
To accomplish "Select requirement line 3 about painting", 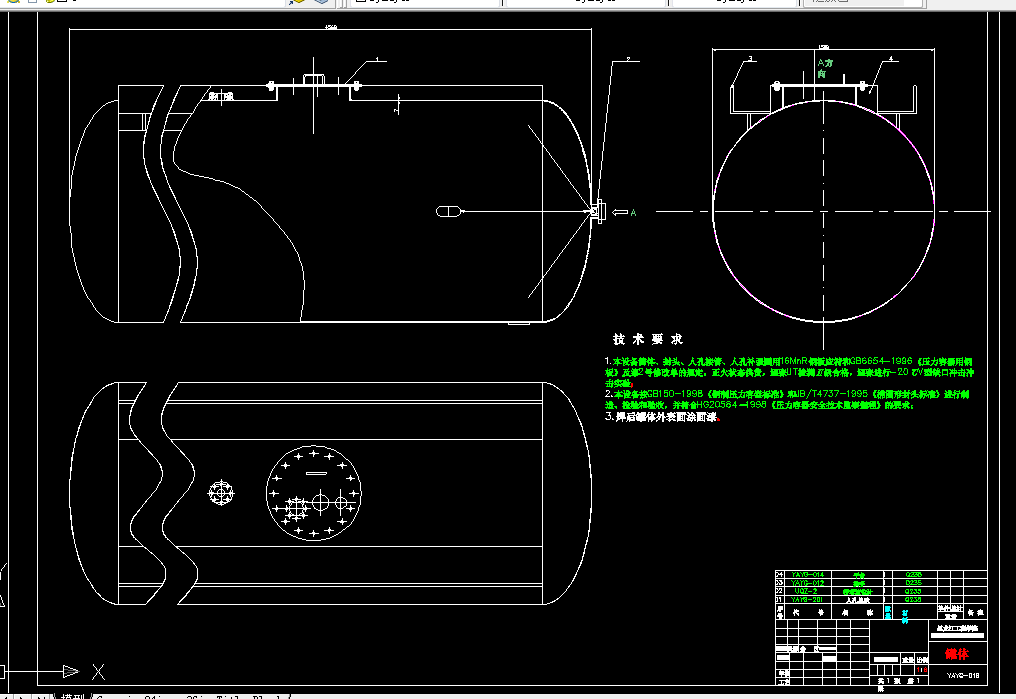I will point(662,417).
